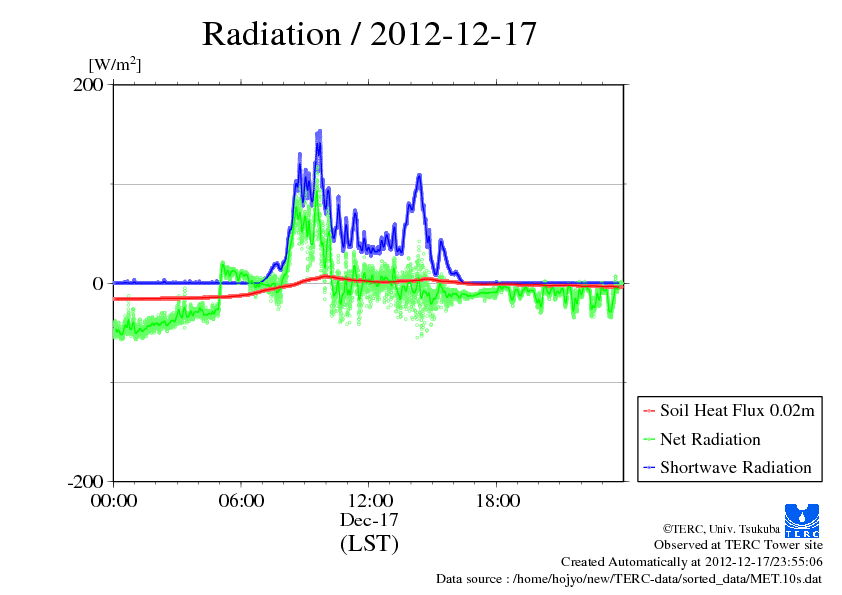The image size is (842, 595).
Task: Click 'Net Radiation' legend entry
Action: 710,439
